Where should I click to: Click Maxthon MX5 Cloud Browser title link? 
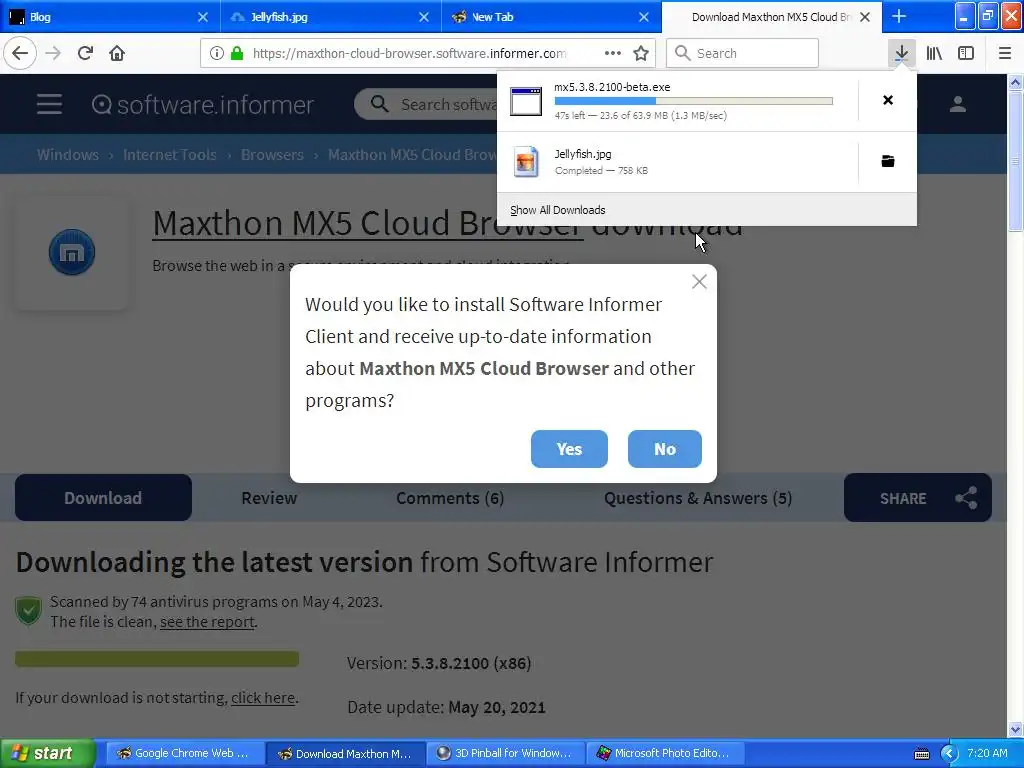(368, 223)
